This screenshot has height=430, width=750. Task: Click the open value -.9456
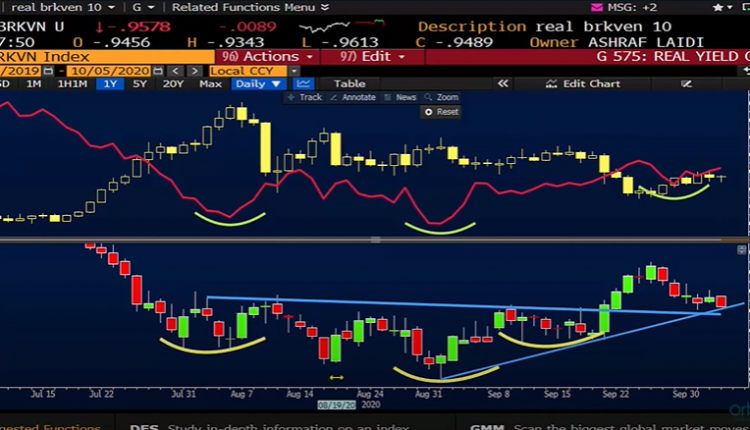click(x=122, y=42)
